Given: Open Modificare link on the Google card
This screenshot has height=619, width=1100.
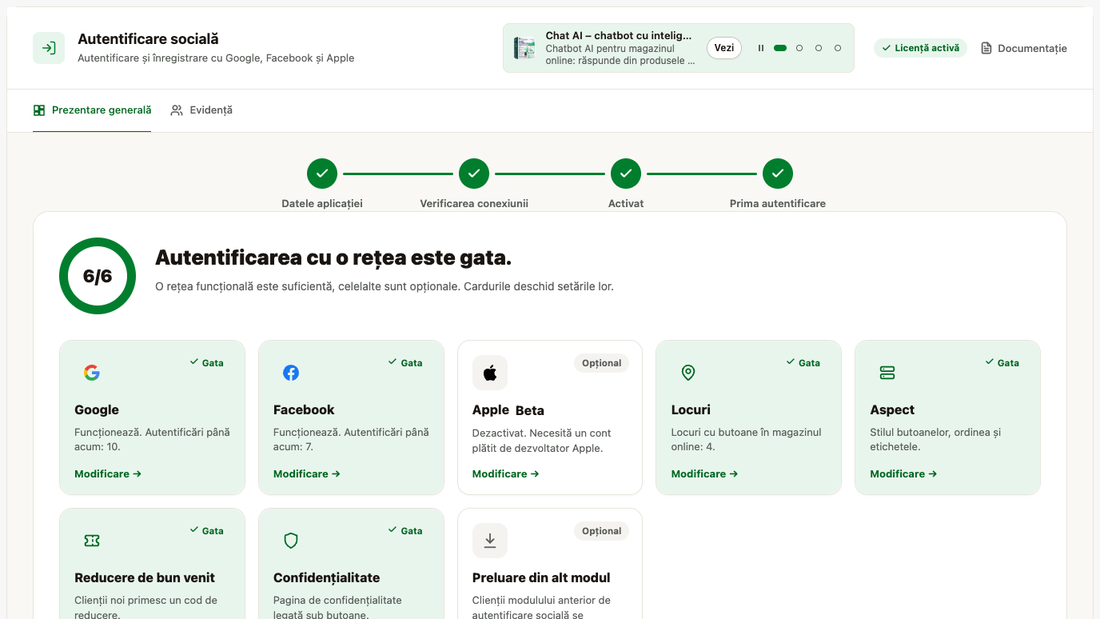Looking at the screenshot, I should tap(108, 474).
